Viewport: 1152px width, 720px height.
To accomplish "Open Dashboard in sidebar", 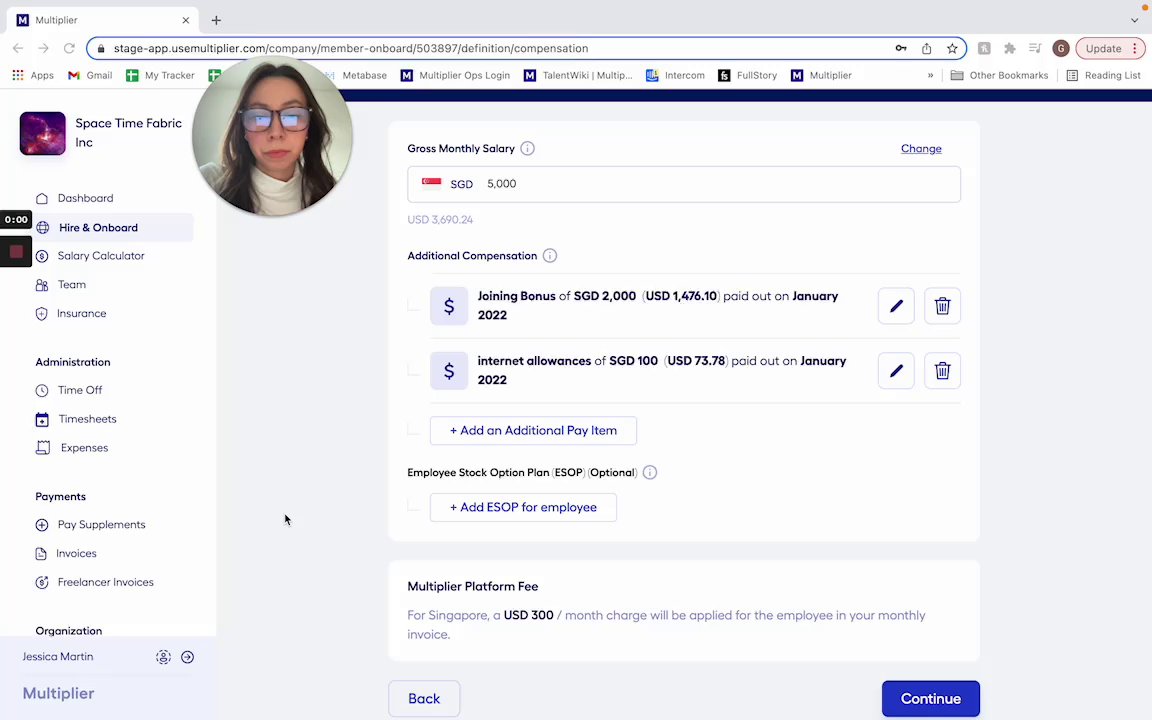I will click(x=85, y=198).
